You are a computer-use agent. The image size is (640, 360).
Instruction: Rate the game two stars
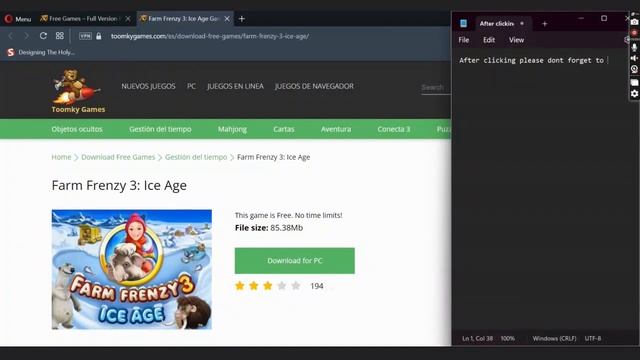click(253, 286)
